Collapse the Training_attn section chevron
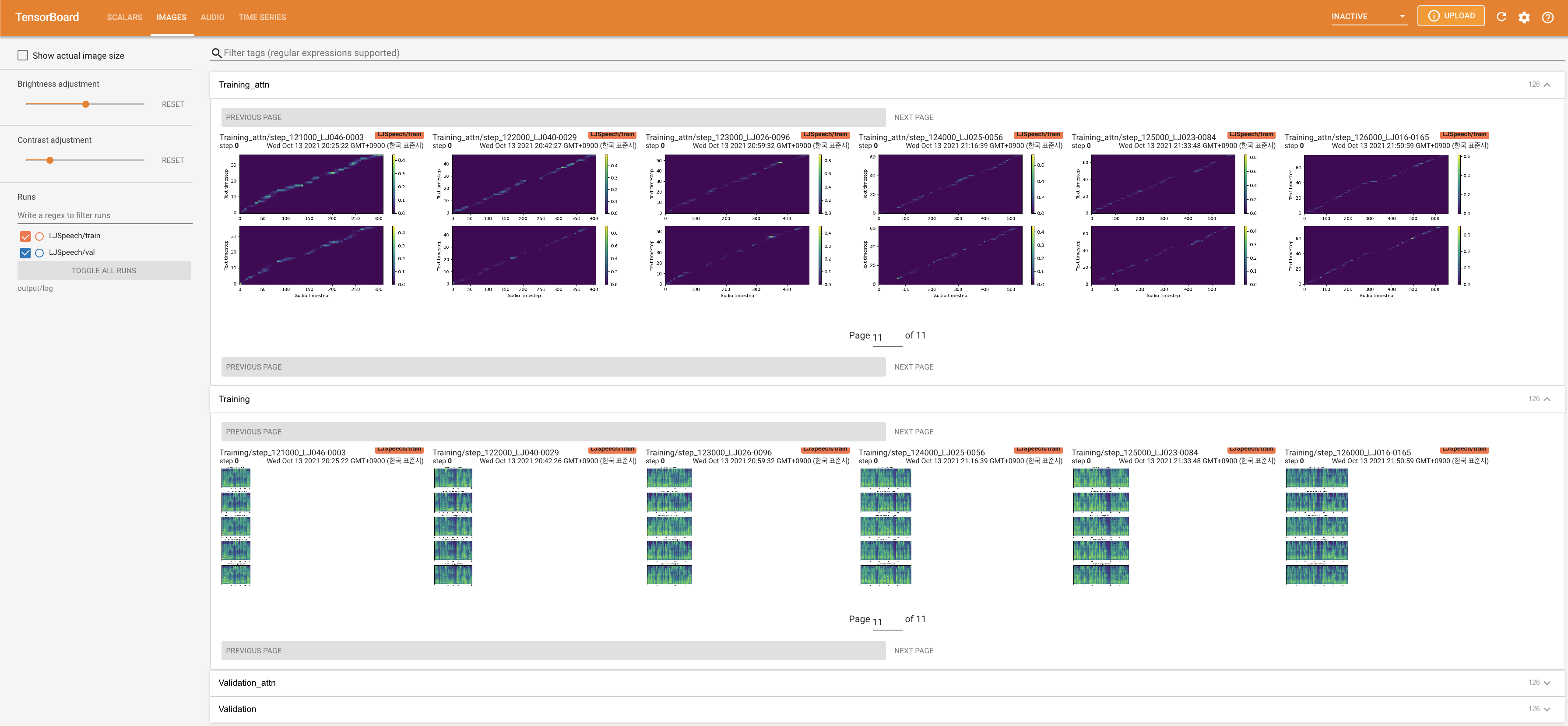 point(1547,85)
